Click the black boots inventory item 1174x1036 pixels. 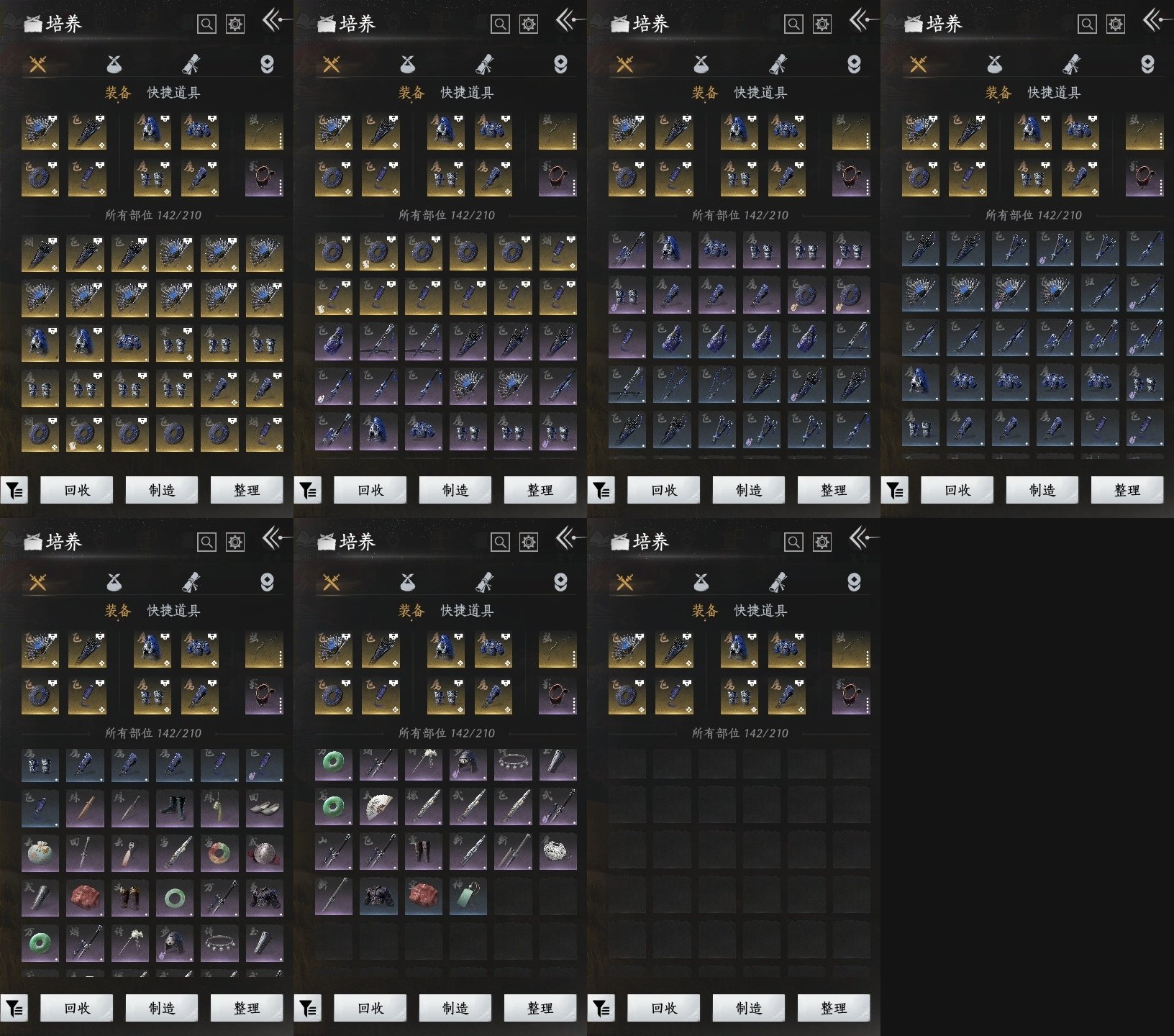click(175, 807)
